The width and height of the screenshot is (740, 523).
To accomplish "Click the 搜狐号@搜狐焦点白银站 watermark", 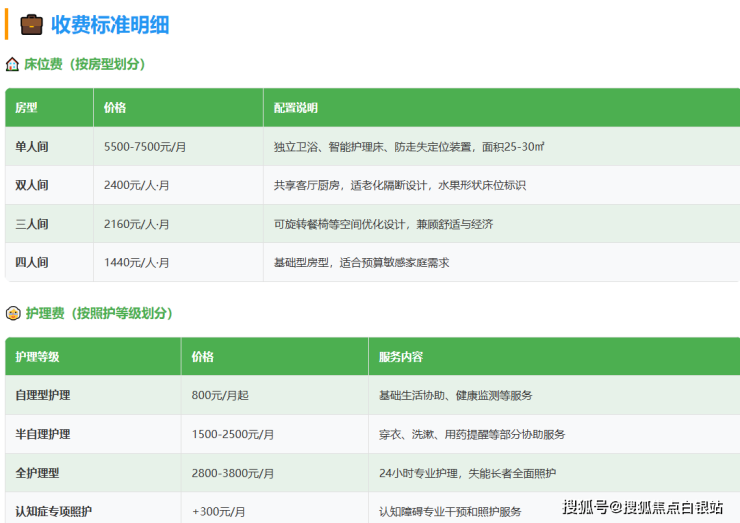I will tap(642, 507).
